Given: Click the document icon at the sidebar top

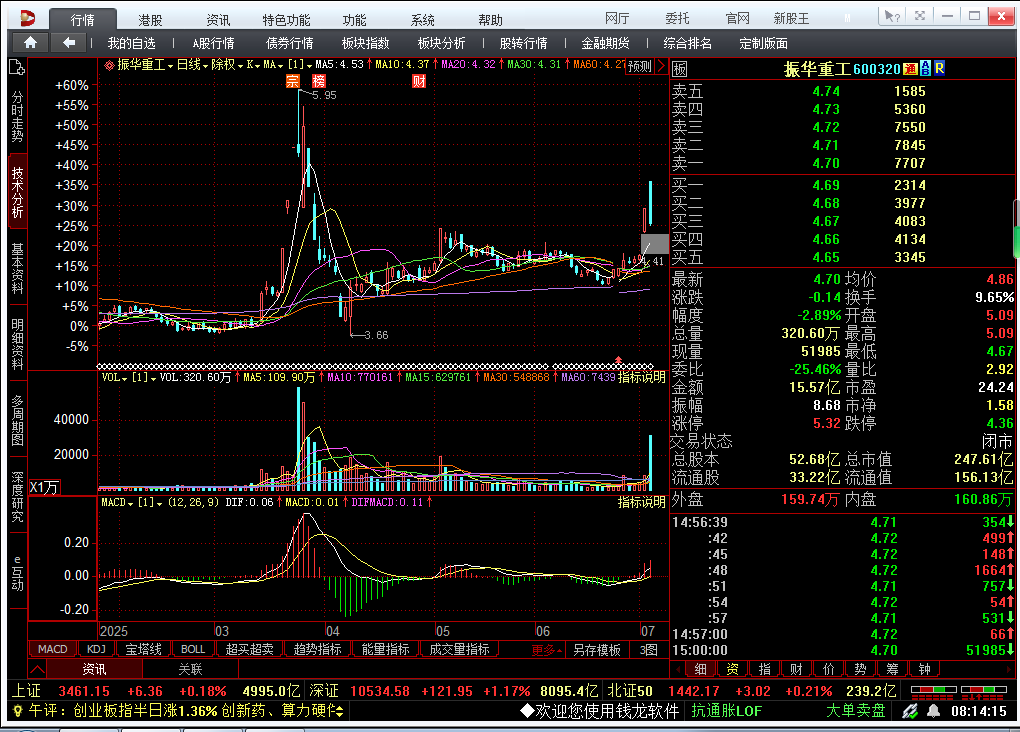Looking at the screenshot, I should point(17,67).
